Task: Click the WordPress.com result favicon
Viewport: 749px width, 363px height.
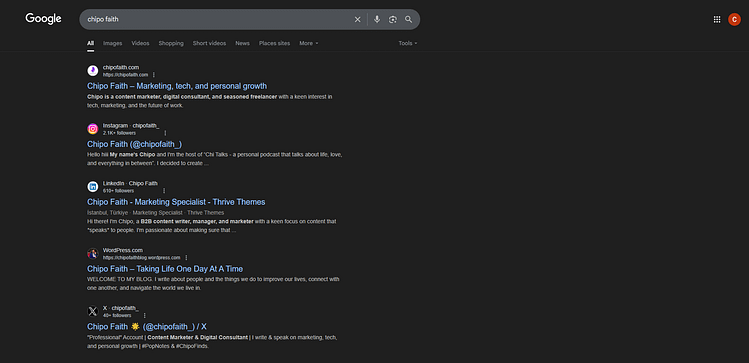Action: [x=93, y=254]
